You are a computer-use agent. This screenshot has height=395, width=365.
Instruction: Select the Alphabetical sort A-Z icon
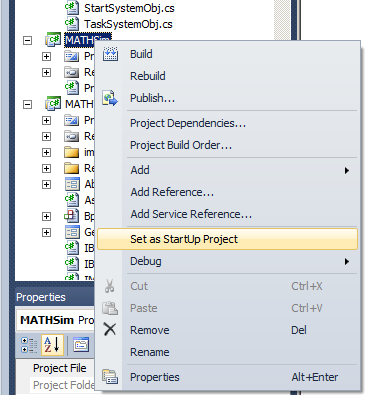point(52,345)
